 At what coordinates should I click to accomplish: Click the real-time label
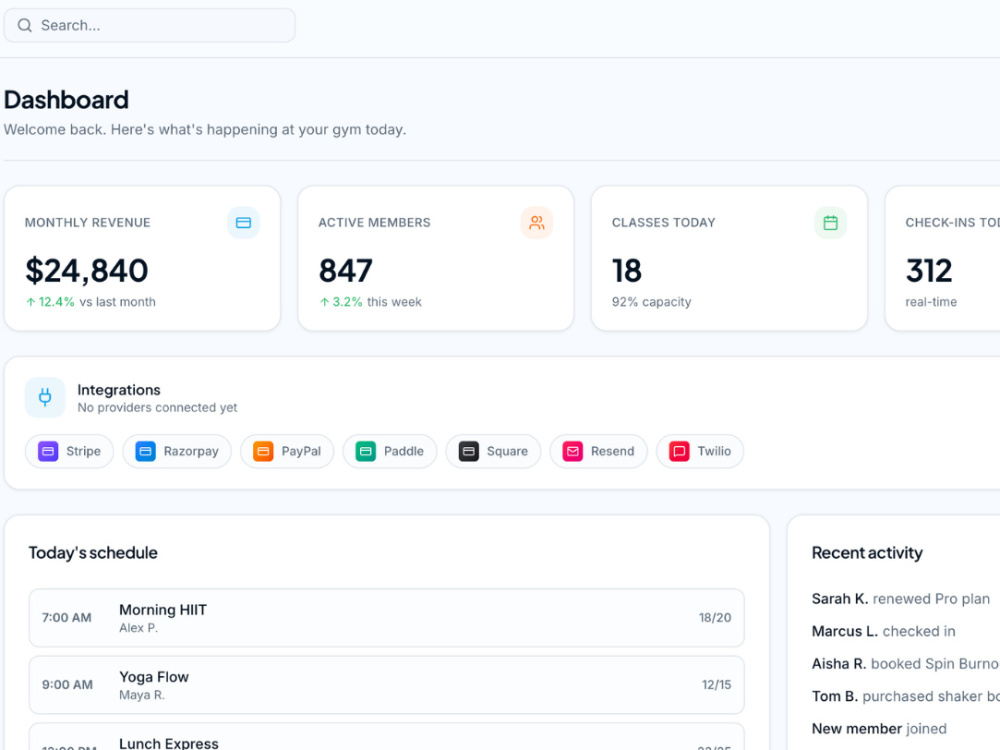(931, 302)
